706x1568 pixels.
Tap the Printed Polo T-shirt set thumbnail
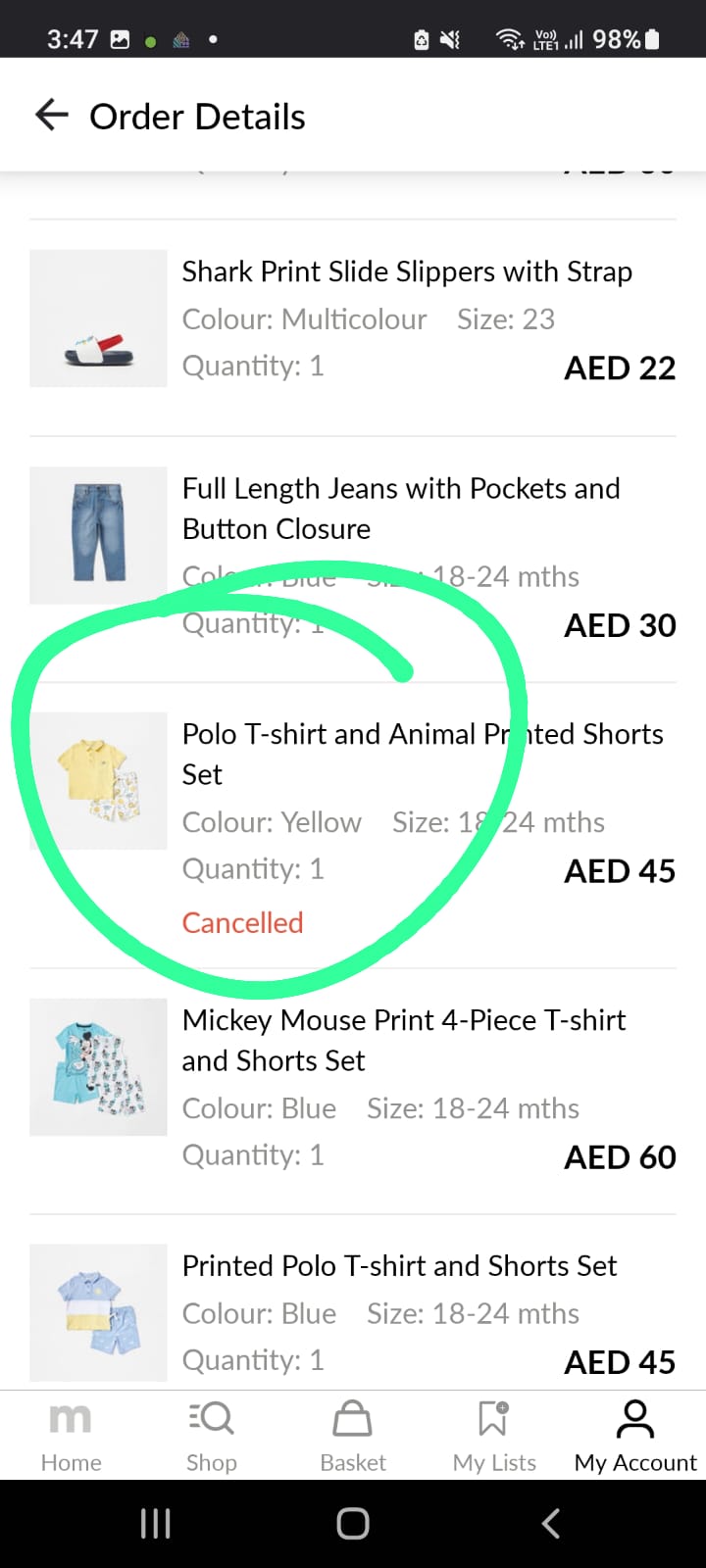pos(98,1312)
